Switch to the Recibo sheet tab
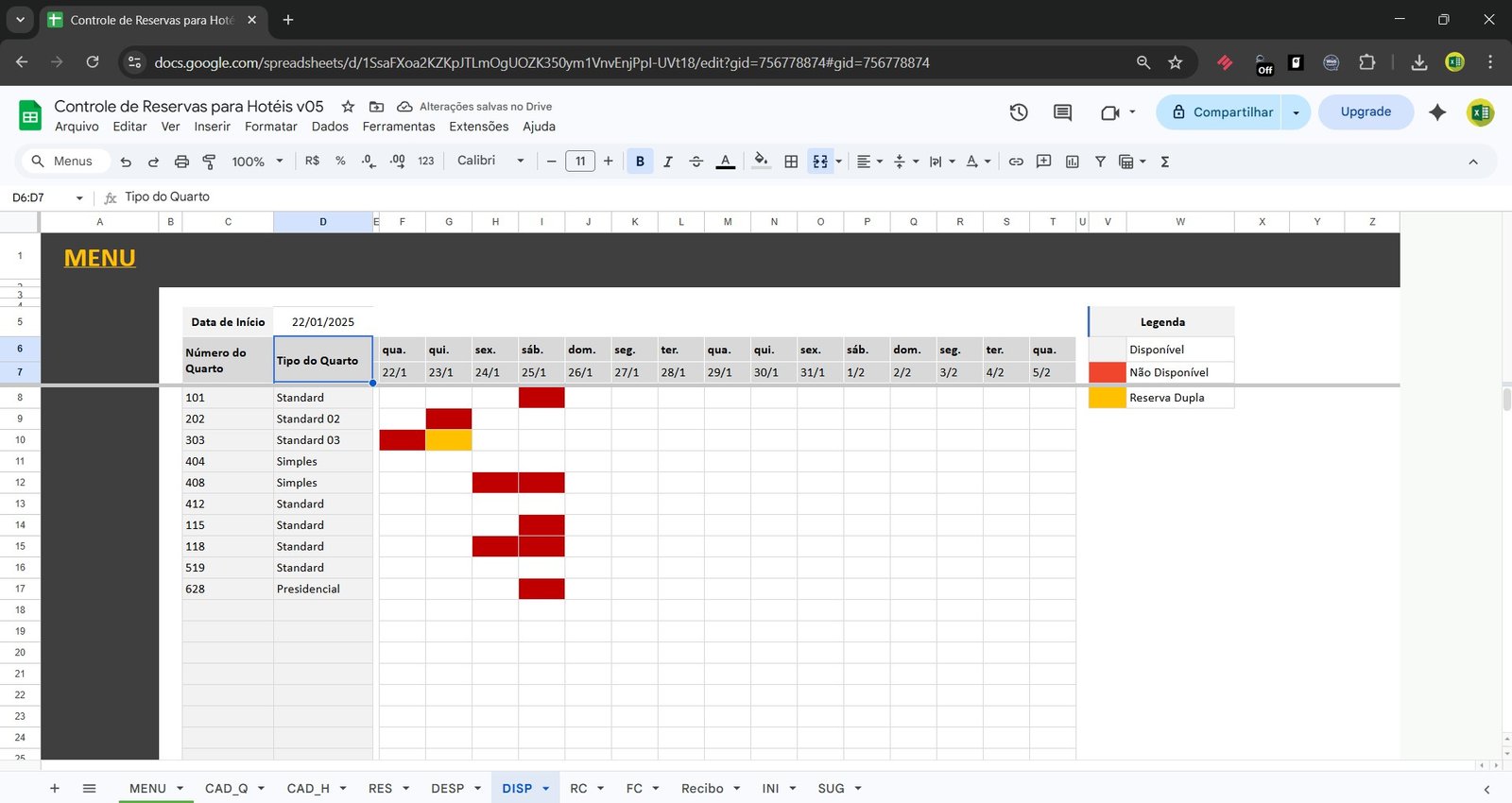This screenshot has width=1512, height=803. click(x=702, y=788)
